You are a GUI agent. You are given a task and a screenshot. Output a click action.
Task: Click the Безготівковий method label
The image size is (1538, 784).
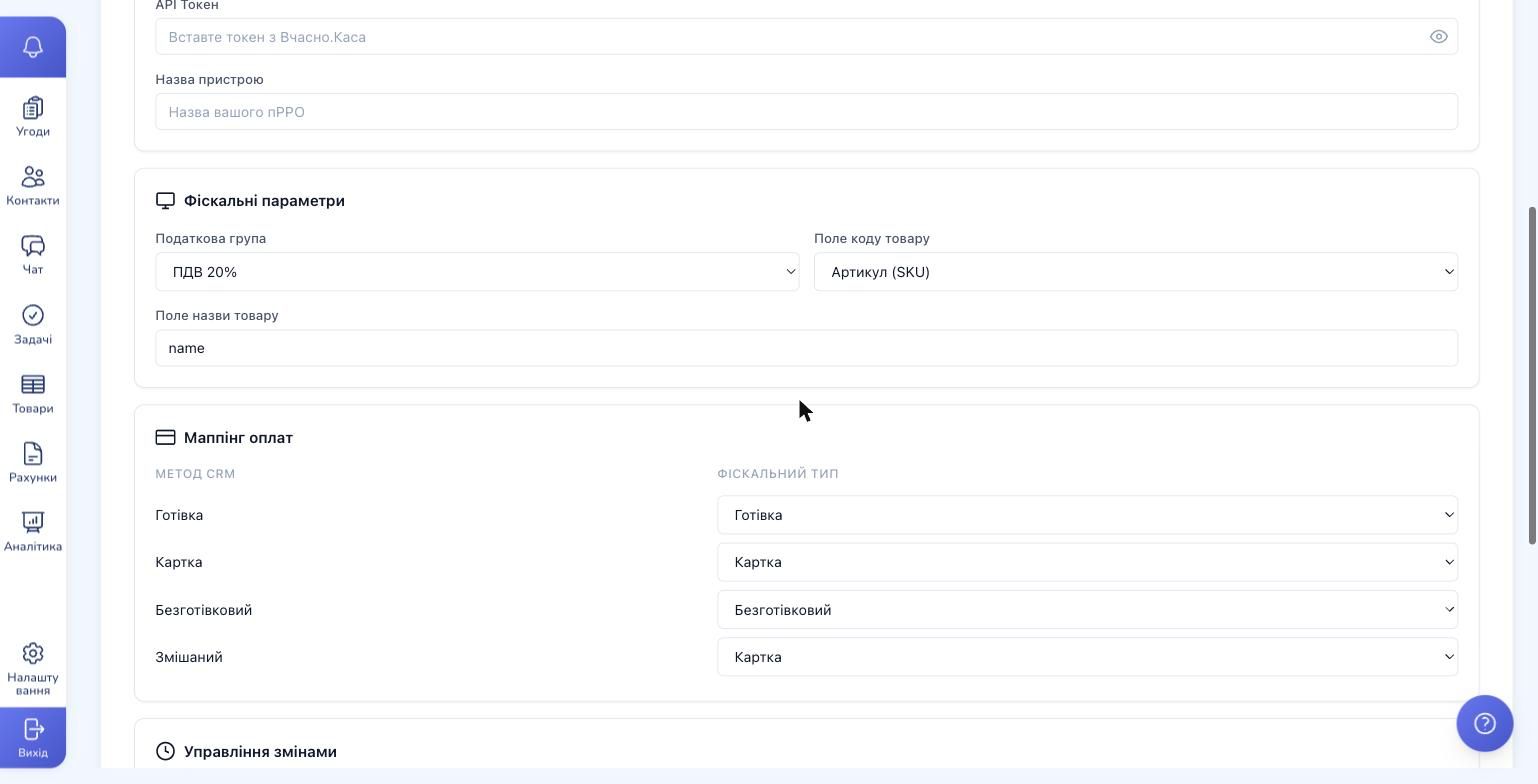[204, 610]
